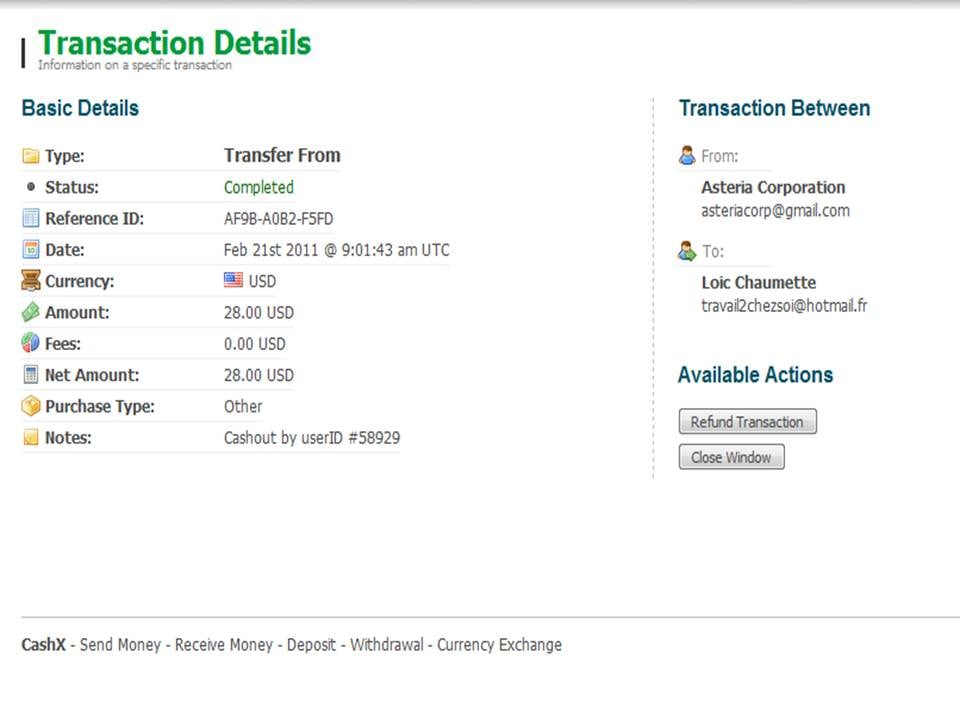The height and width of the screenshot is (720, 960).
Task: Click the Refund Transaction button
Action: pyautogui.click(x=748, y=422)
